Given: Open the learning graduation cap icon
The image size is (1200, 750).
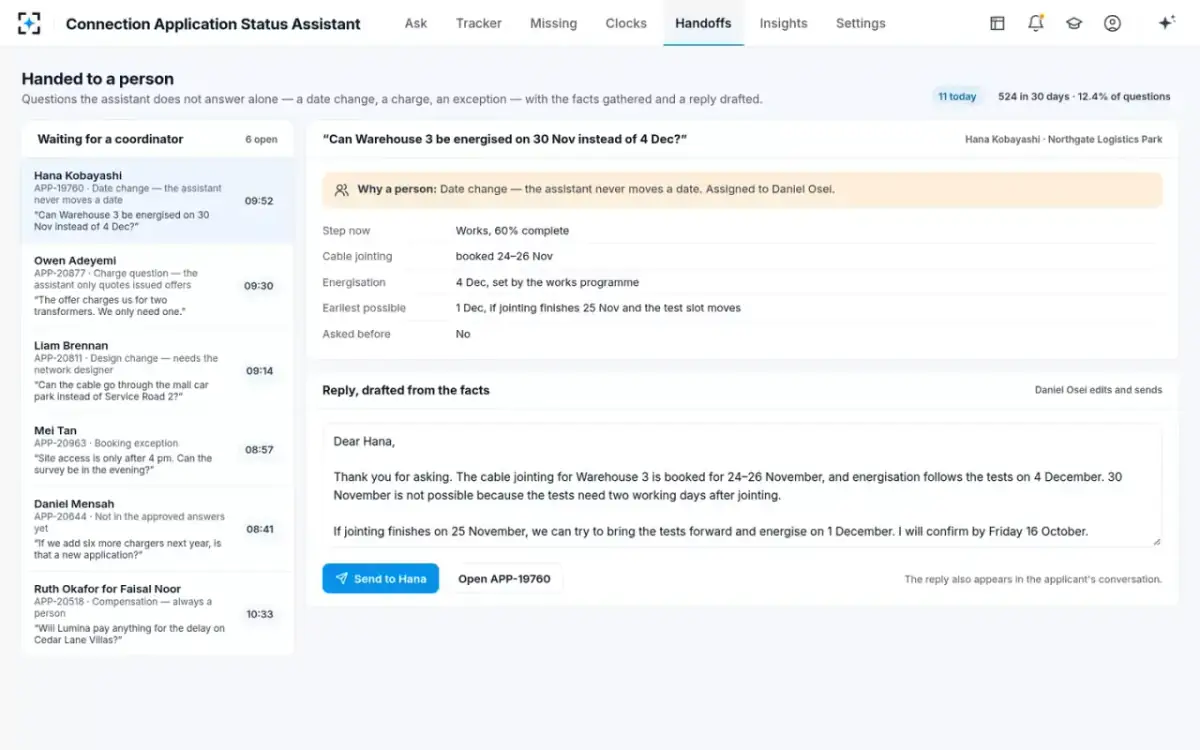Looking at the screenshot, I should [1074, 23].
